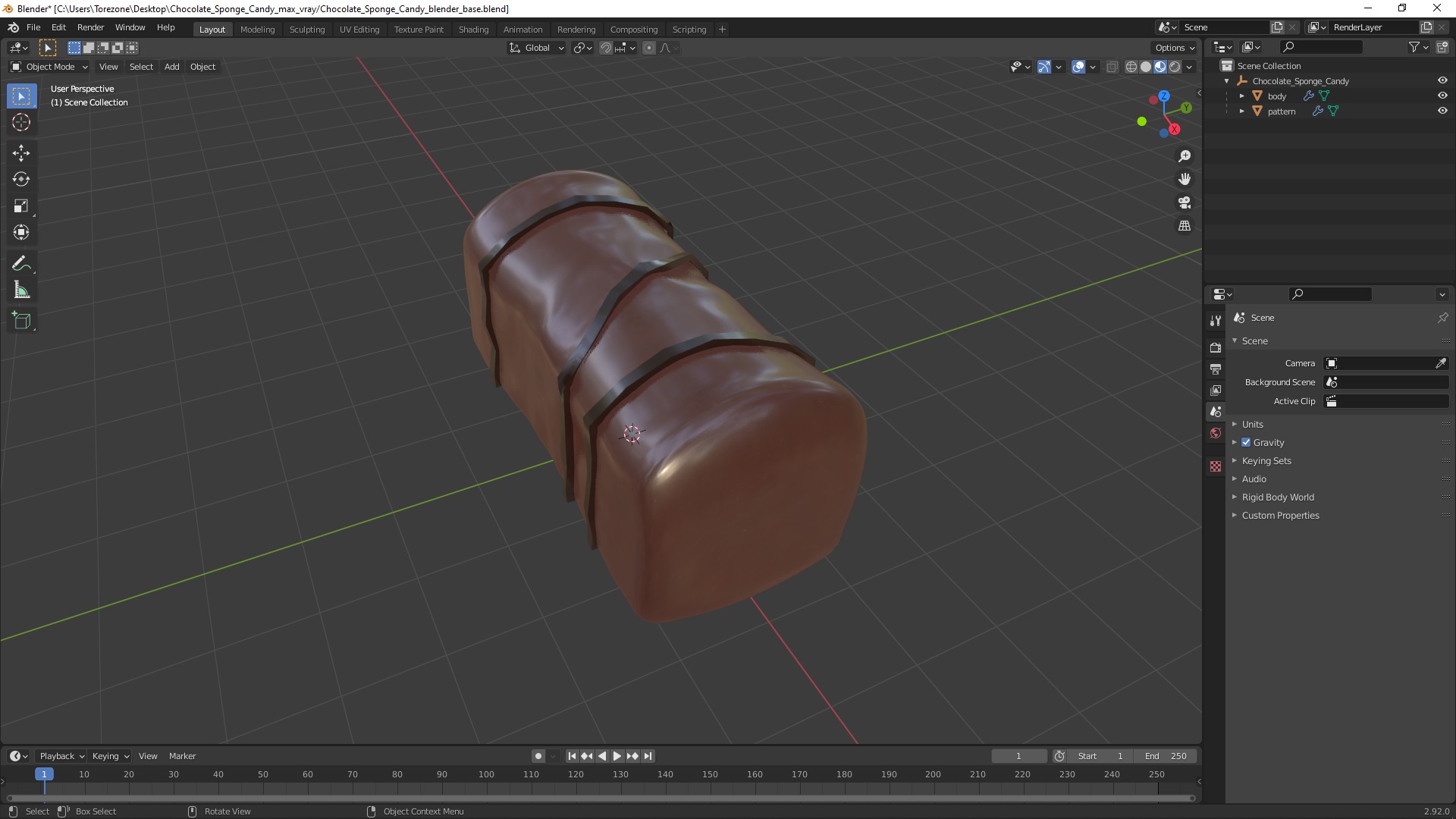Click the Marker menu in timeline
1456x819 pixels.
coord(182,756)
